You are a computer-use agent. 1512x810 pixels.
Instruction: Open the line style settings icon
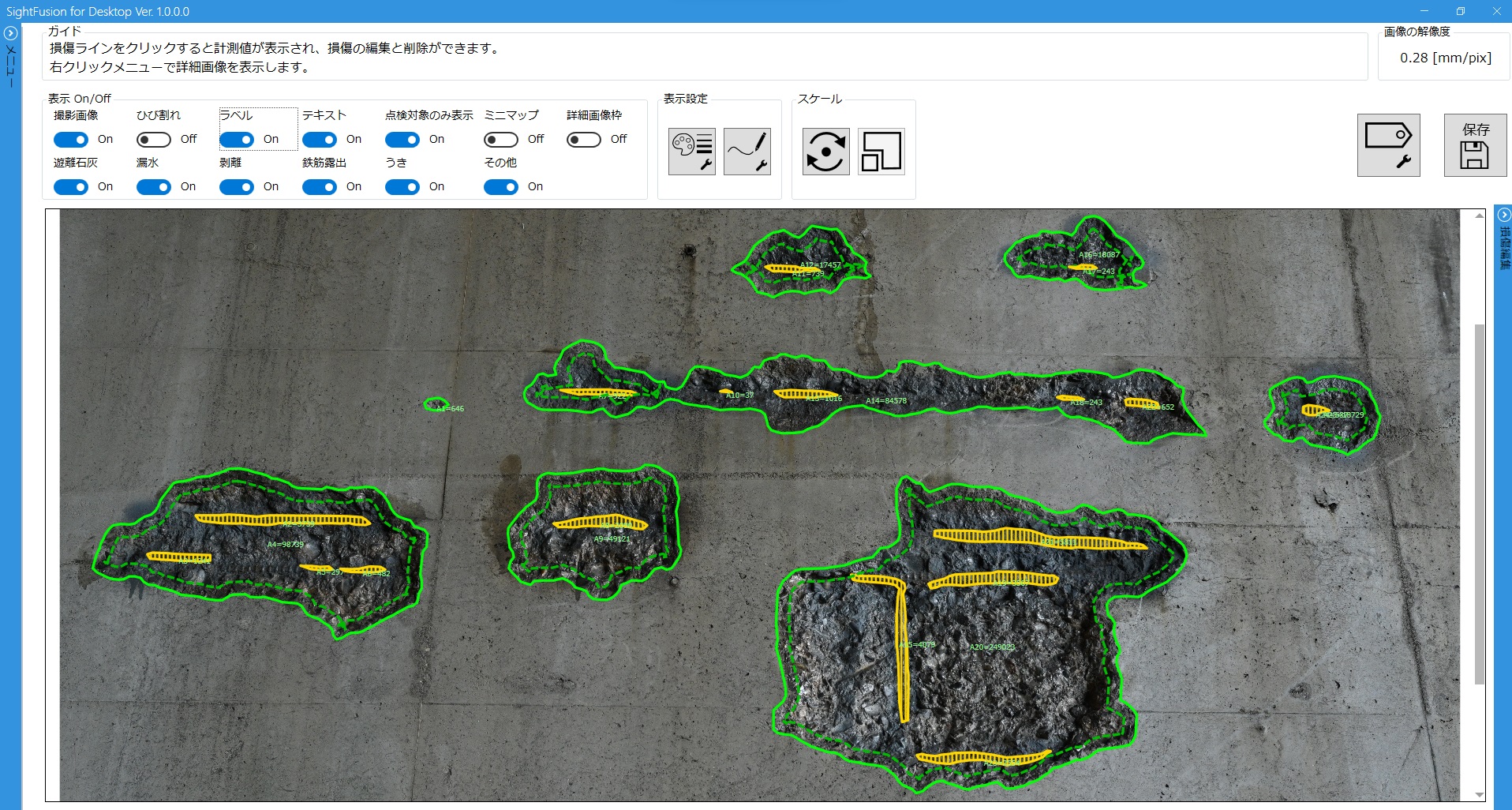pos(747,152)
